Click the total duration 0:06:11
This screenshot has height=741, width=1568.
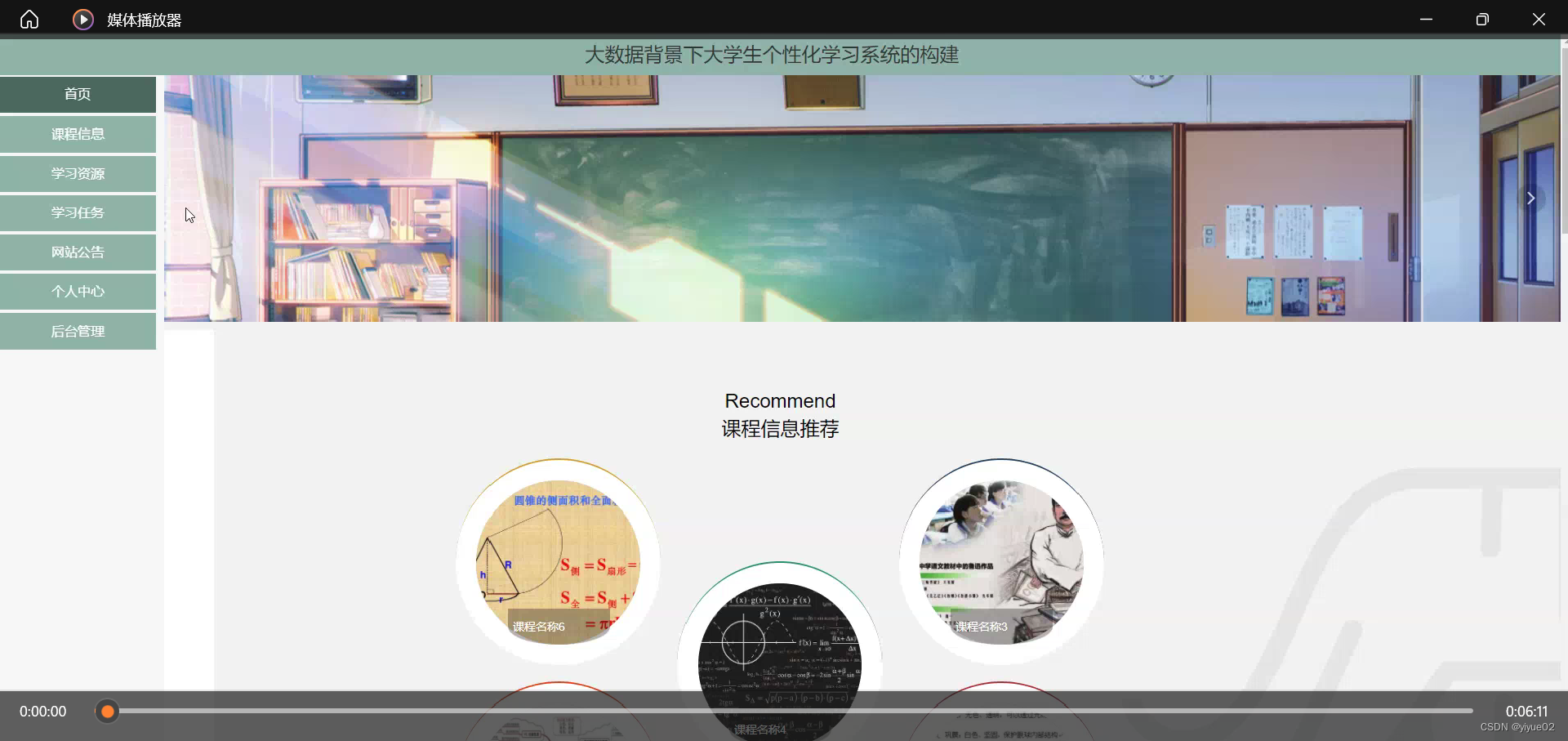point(1526,712)
